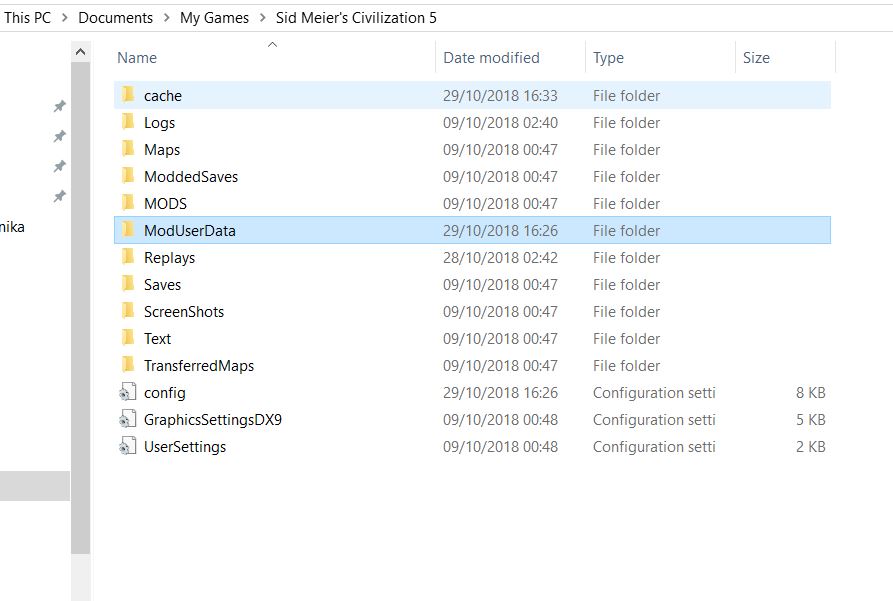Go to My Games in breadcrumb
The image size is (893, 601).
coord(214,18)
